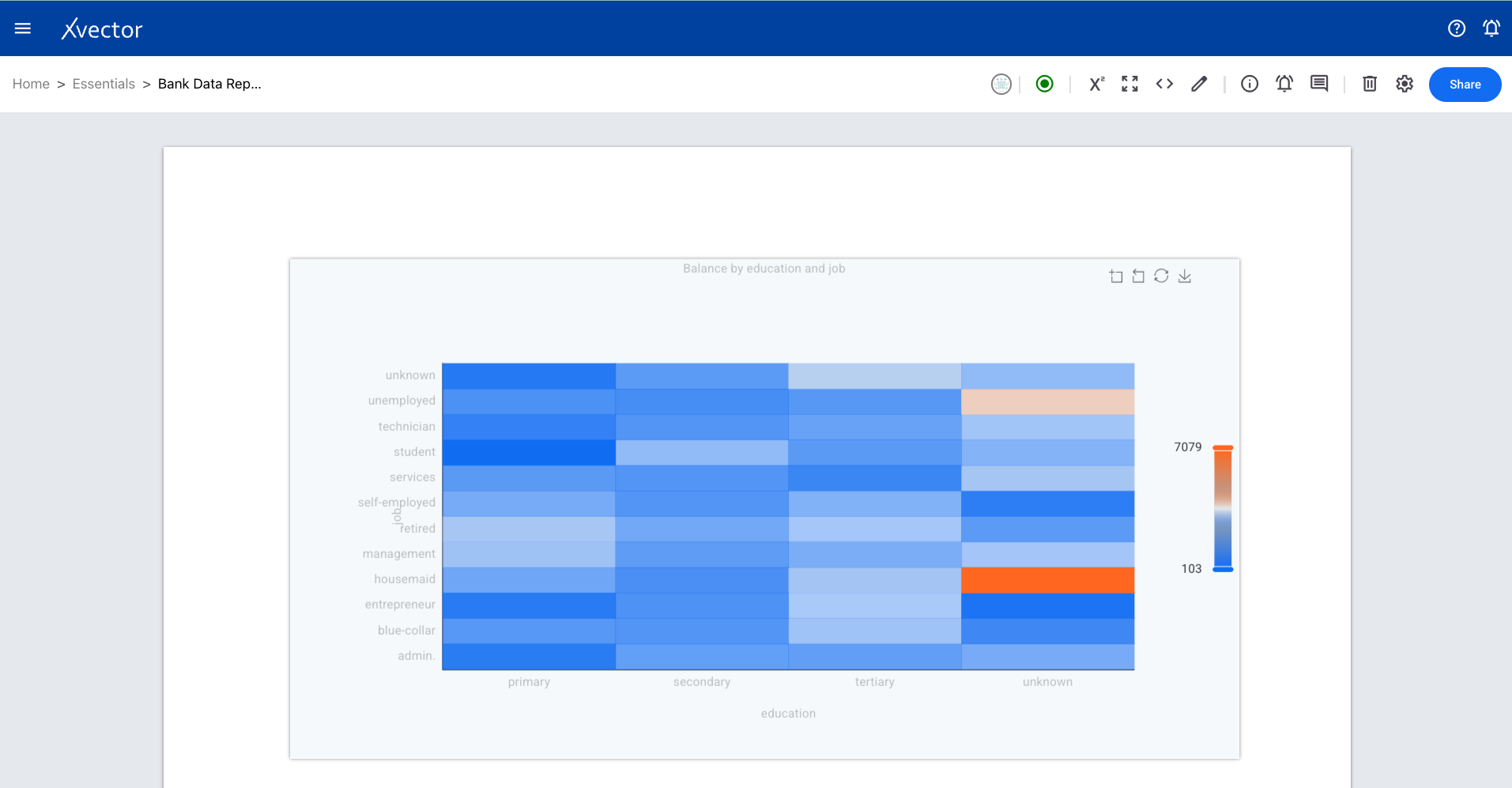1512x788 pixels.
Task: Click the 'technician' job label
Action: tap(407, 427)
